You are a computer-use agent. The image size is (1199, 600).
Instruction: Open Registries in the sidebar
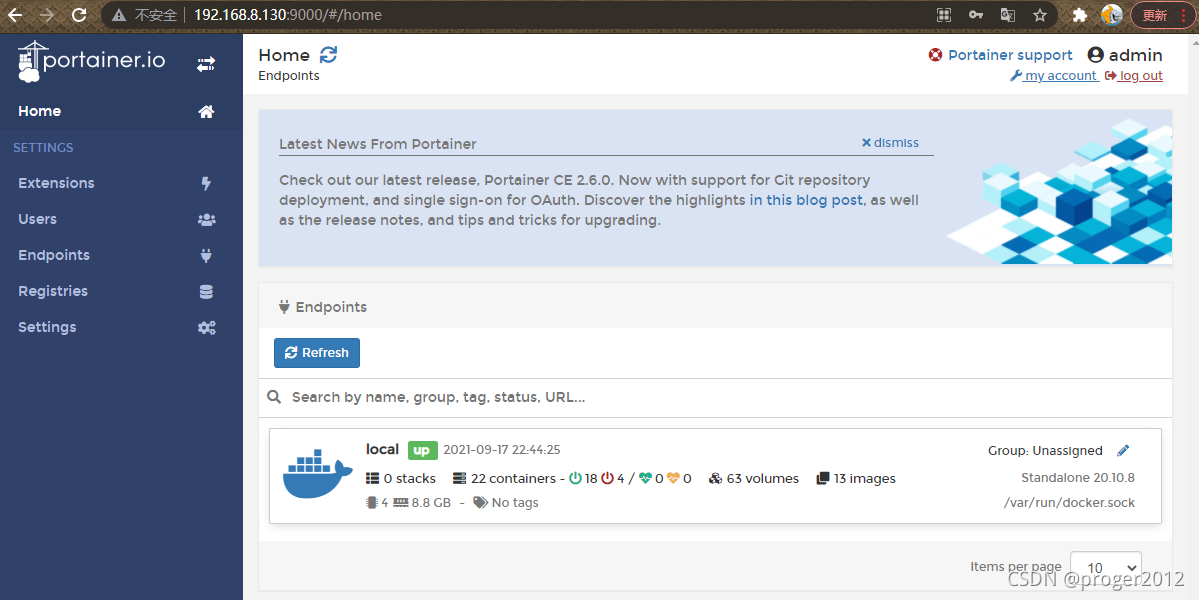pos(121,291)
